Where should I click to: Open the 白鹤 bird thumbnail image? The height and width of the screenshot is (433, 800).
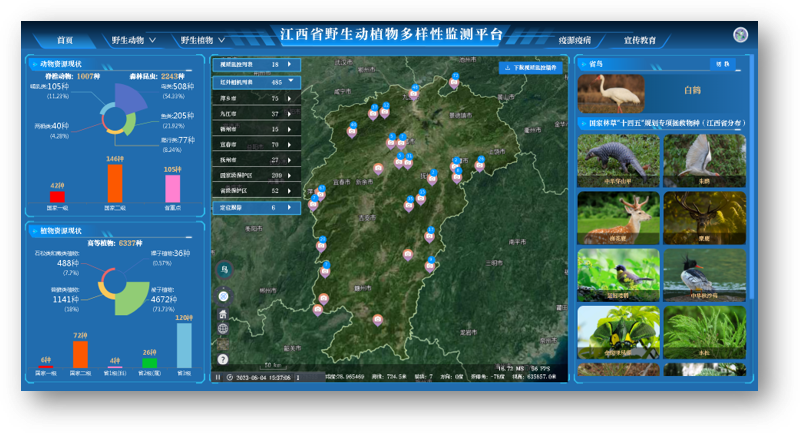coord(614,93)
